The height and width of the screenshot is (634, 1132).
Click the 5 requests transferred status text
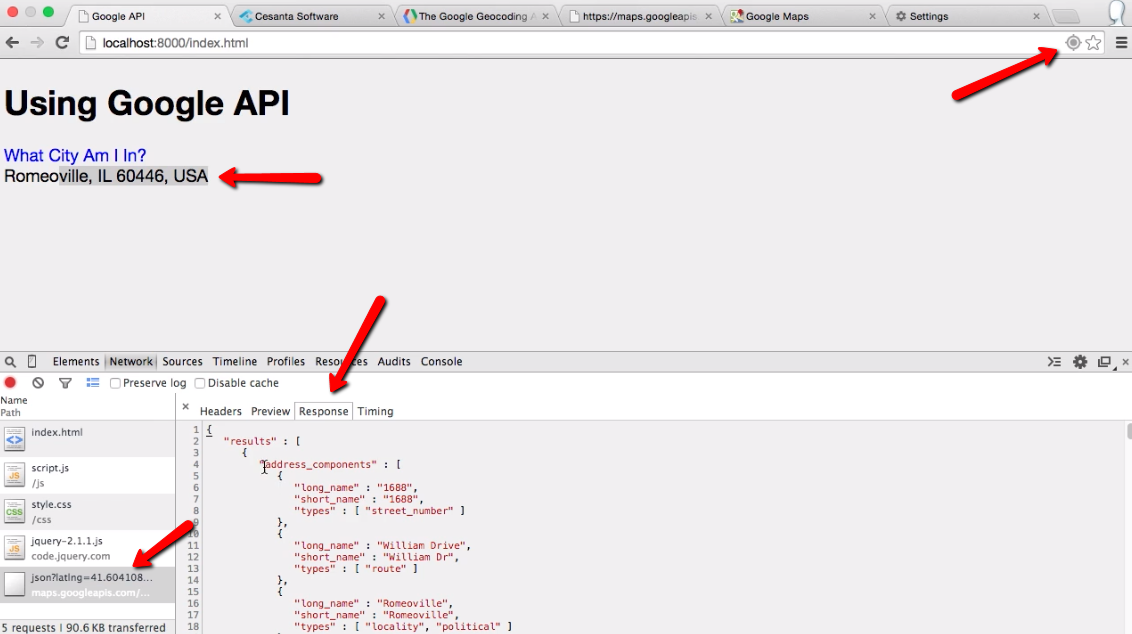click(x=84, y=628)
